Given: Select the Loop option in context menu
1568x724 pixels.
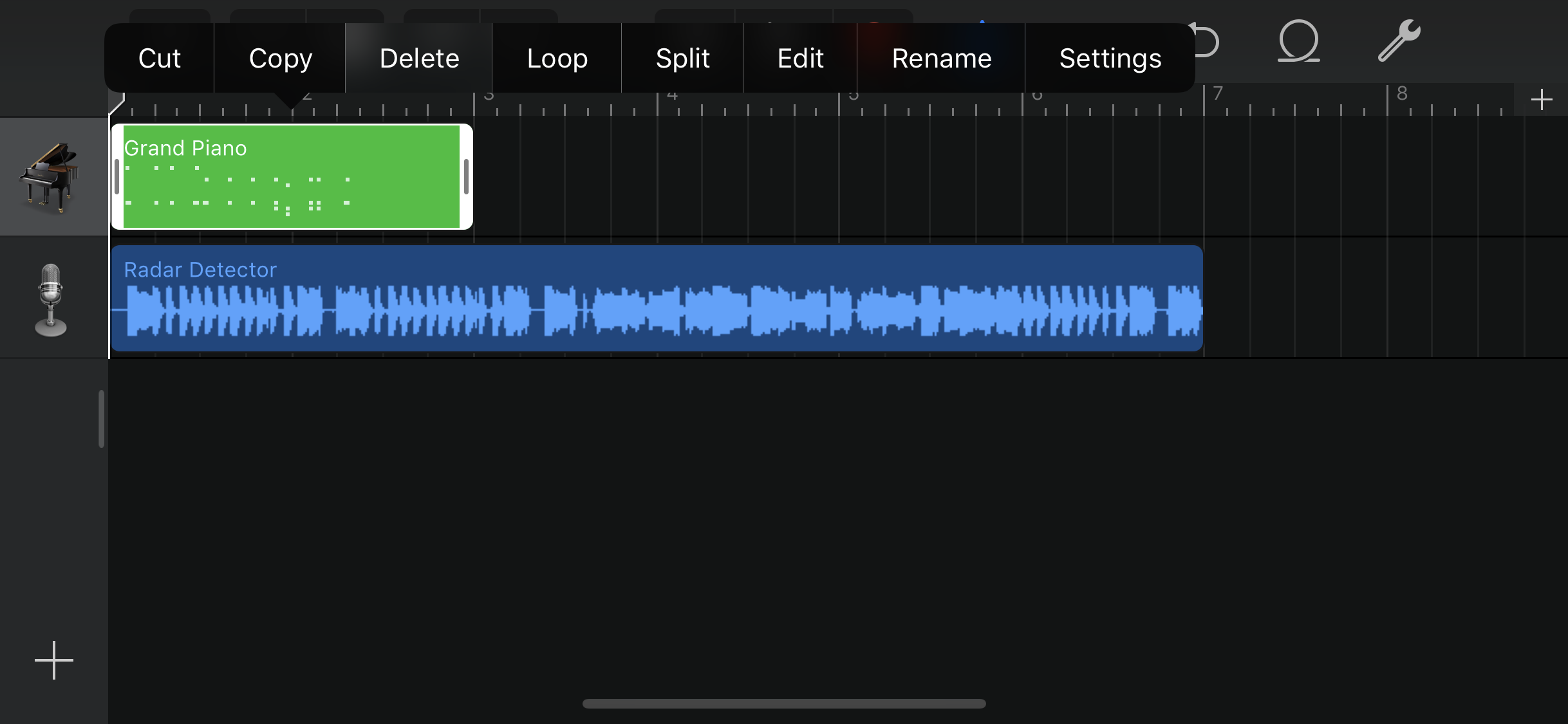Looking at the screenshot, I should (x=557, y=57).
